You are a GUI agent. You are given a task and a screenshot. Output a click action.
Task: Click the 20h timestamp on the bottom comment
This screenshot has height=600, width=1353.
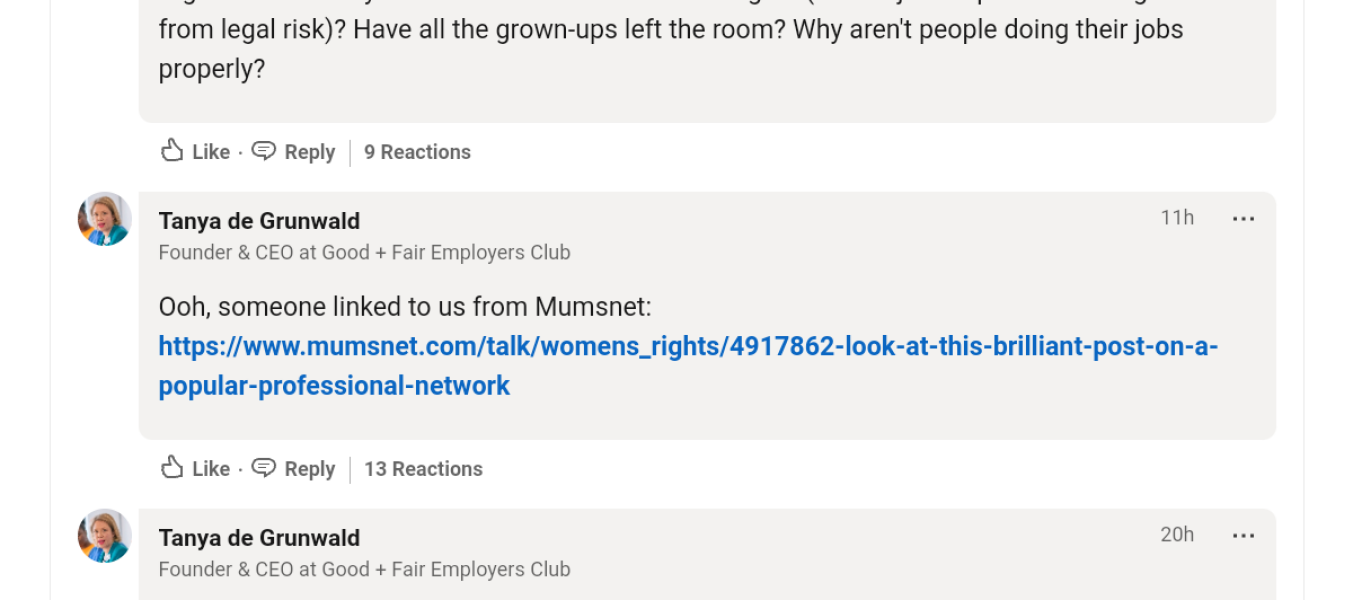click(x=1177, y=534)
